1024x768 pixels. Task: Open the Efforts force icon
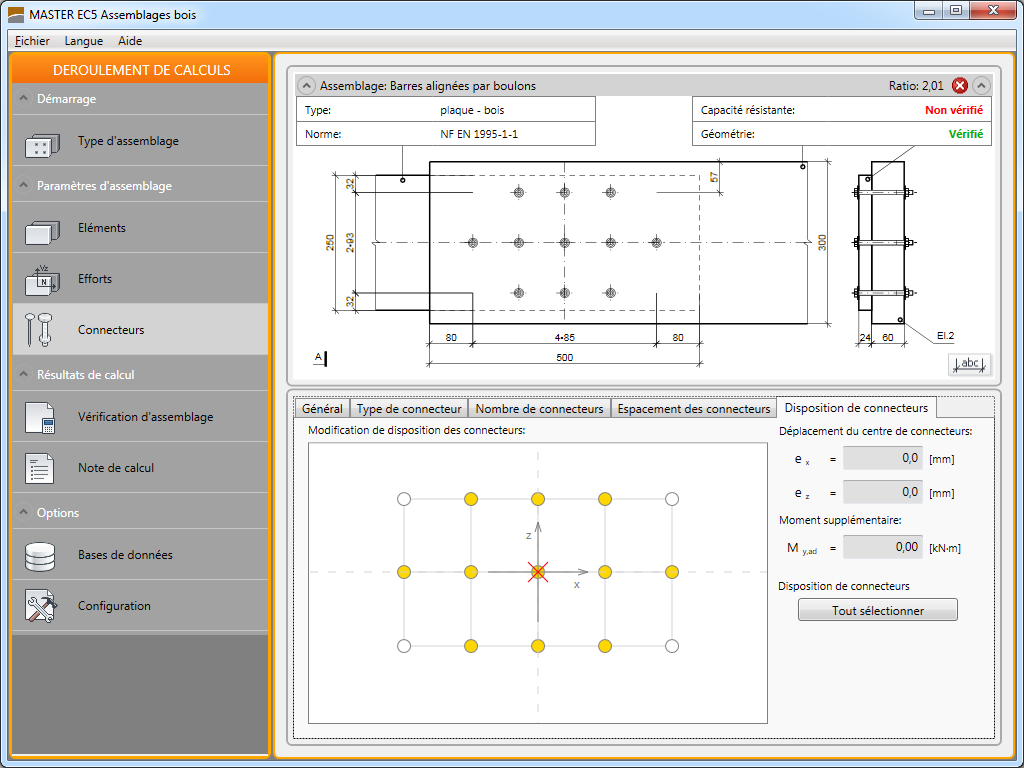tap(41, 281)
